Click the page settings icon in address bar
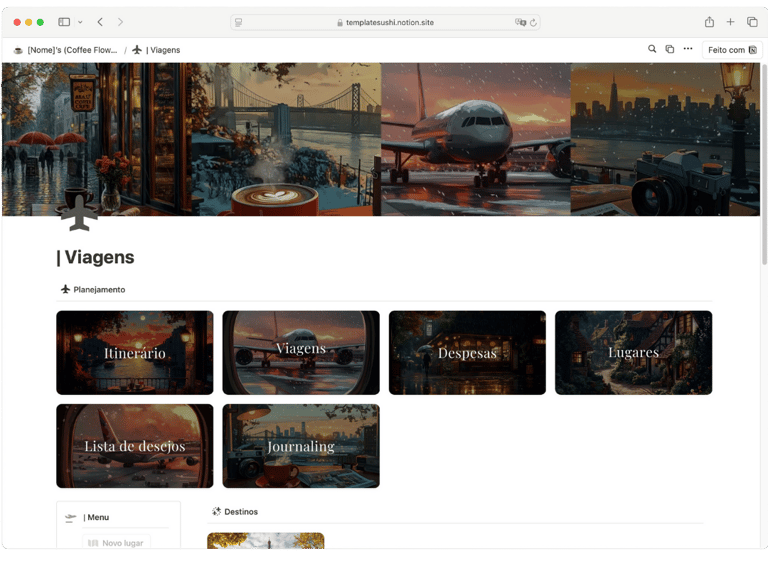 click(239, 23)
